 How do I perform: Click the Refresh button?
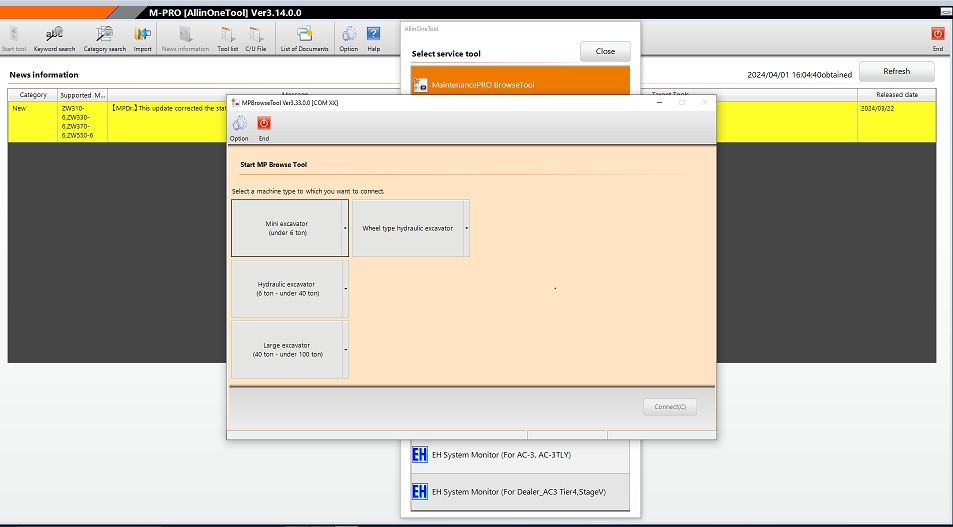click(896, 71)
